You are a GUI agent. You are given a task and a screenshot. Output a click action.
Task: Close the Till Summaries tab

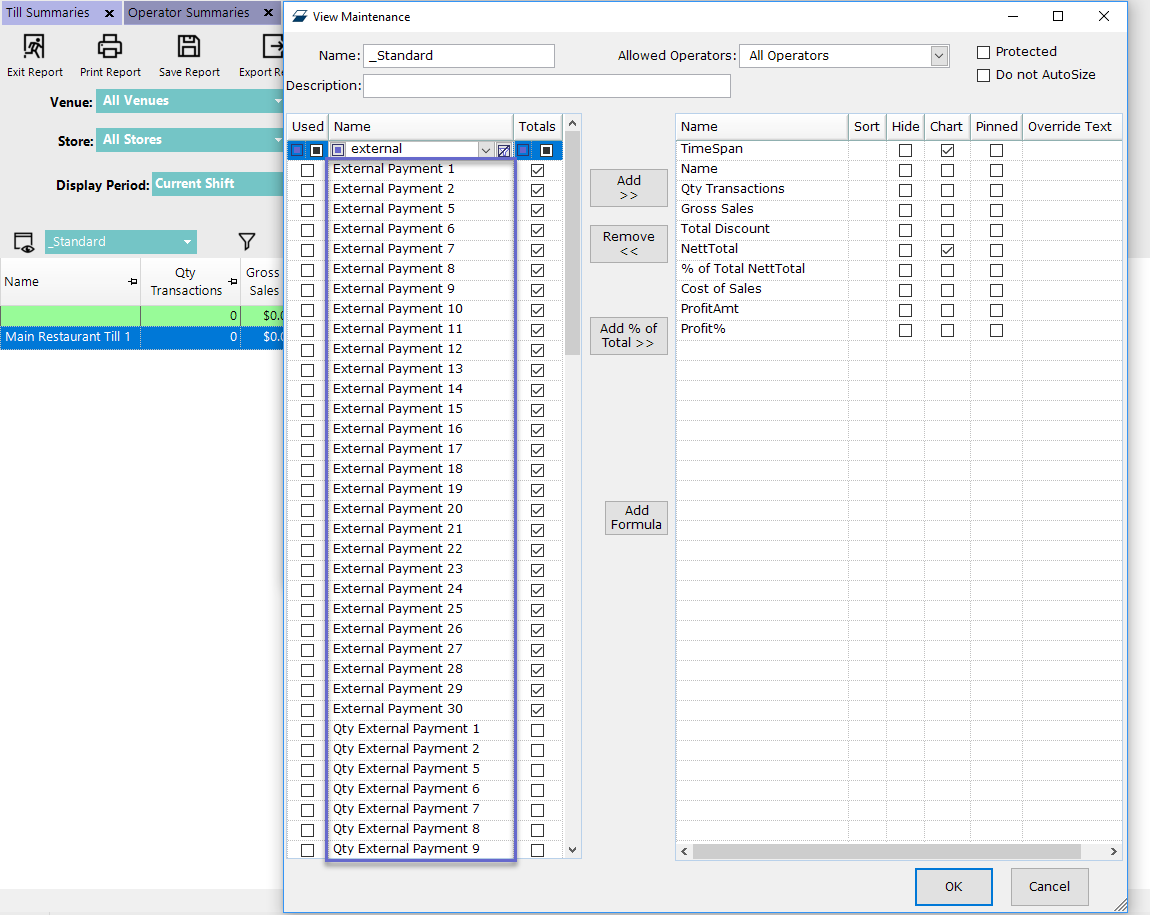[109, 13]
